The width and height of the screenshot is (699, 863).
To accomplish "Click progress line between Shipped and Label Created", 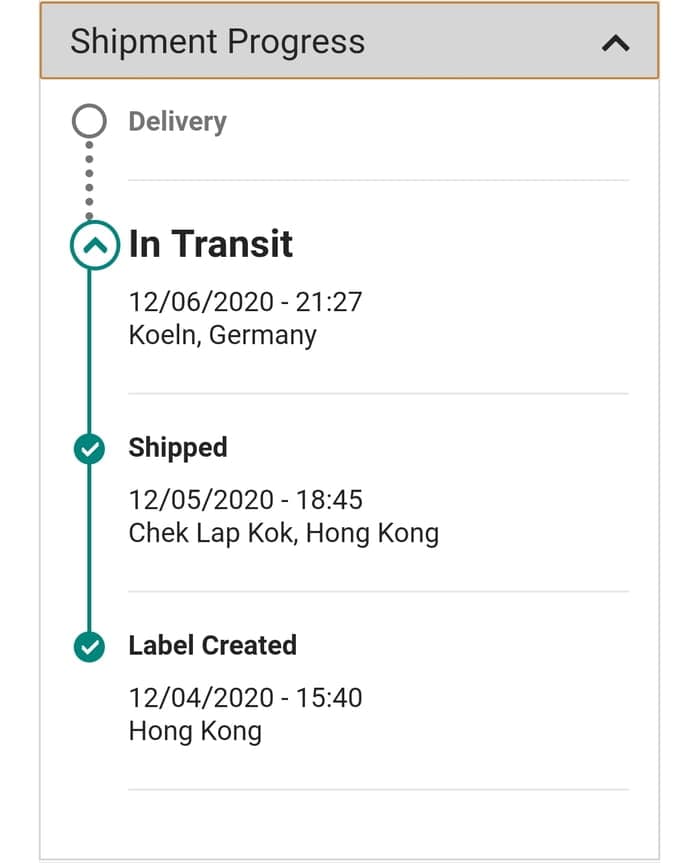I will pyautogui.click(x=89, y=548).
